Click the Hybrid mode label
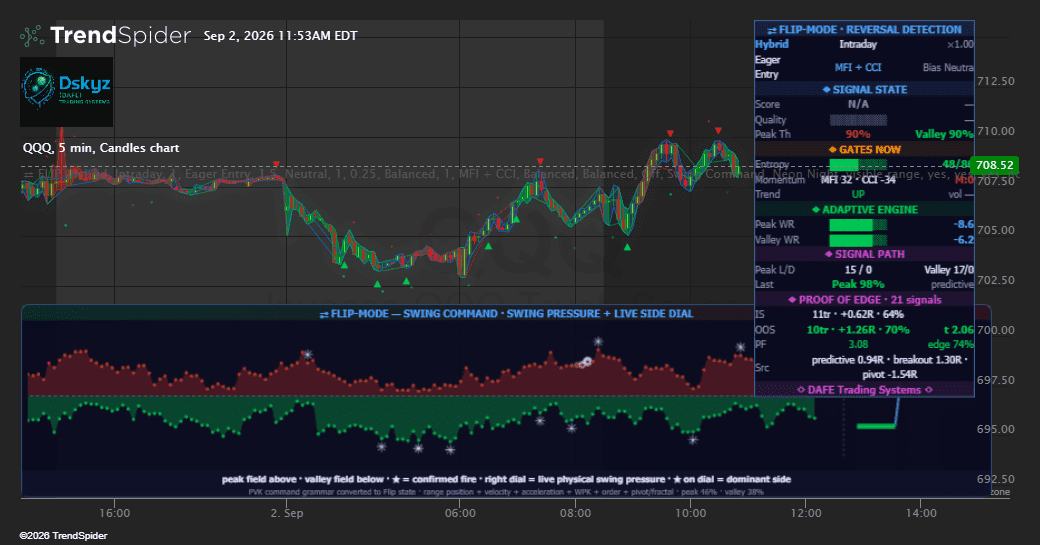Viewport: 1040px width, 545px height. 771,44
